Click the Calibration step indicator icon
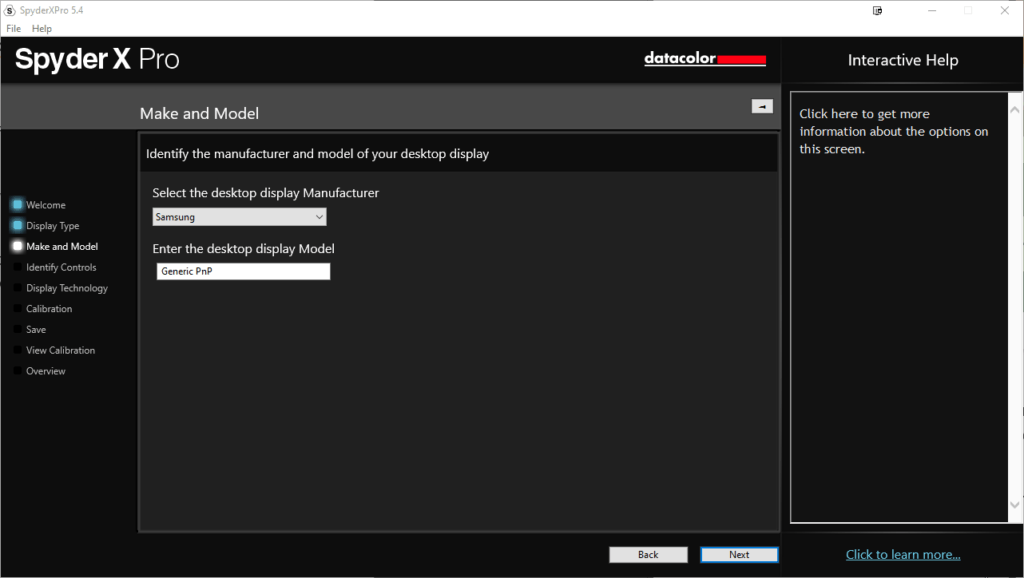This screenshot has width=1024, height=578. (x=17, y=309)
